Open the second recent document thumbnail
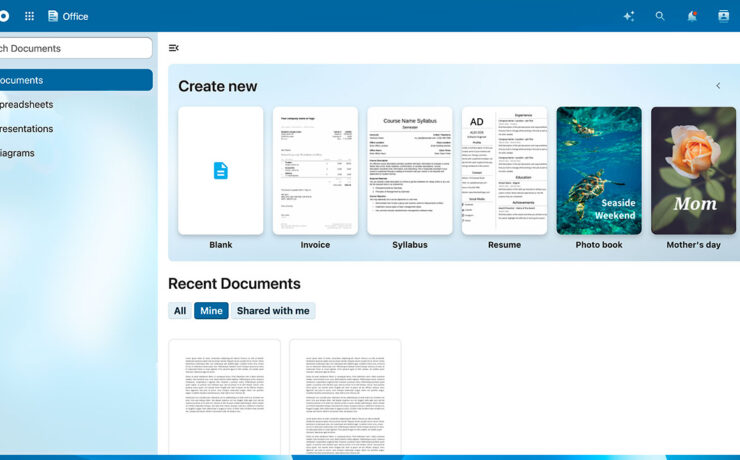Image resolution: width=740 pixels, height=460 pixels. 345,397
